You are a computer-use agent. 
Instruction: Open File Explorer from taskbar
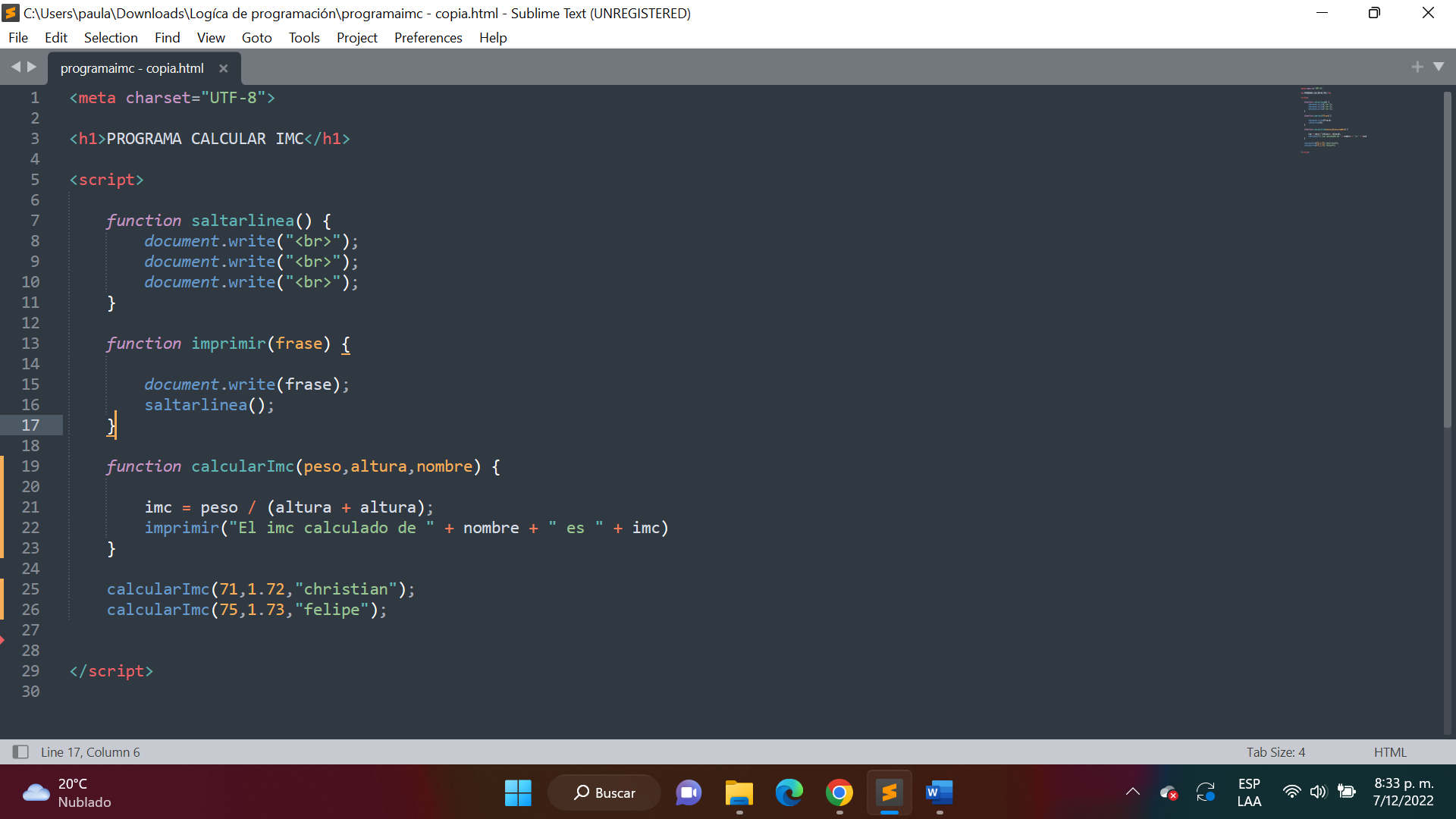coord(739,792)
